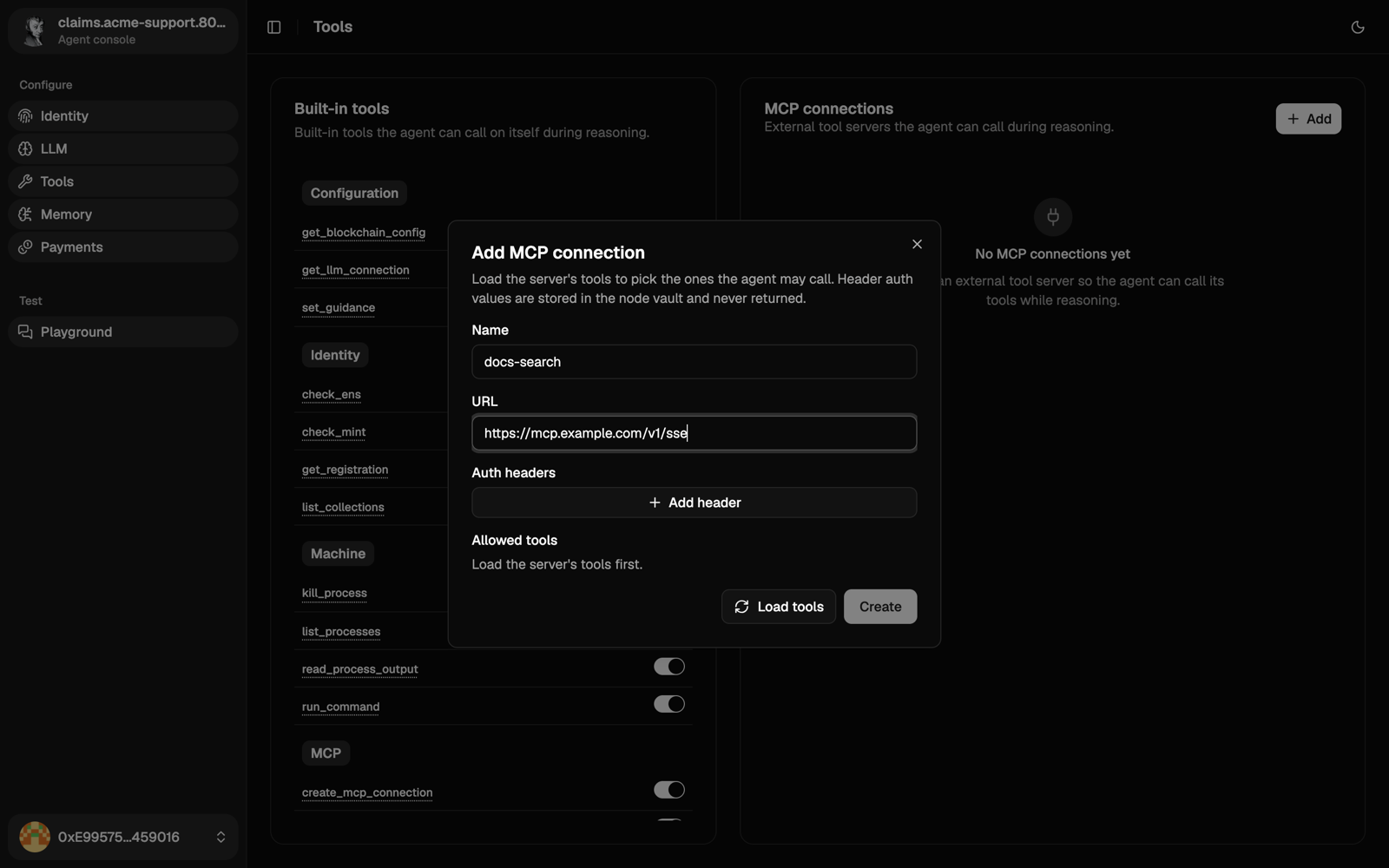Toggle the read_process_output switch

(669, 667)
